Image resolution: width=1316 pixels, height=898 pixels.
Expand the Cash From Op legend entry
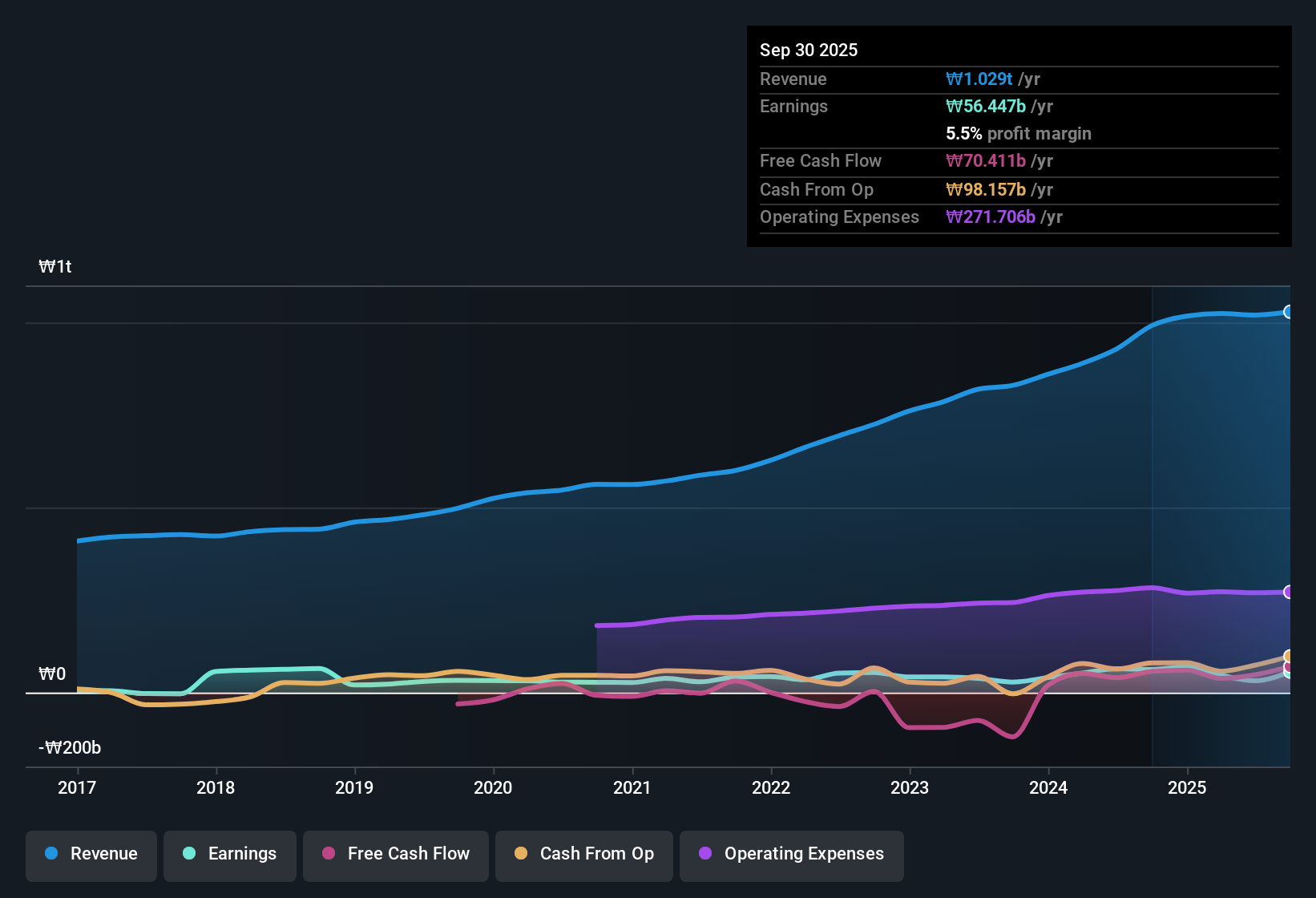(583, 854)
